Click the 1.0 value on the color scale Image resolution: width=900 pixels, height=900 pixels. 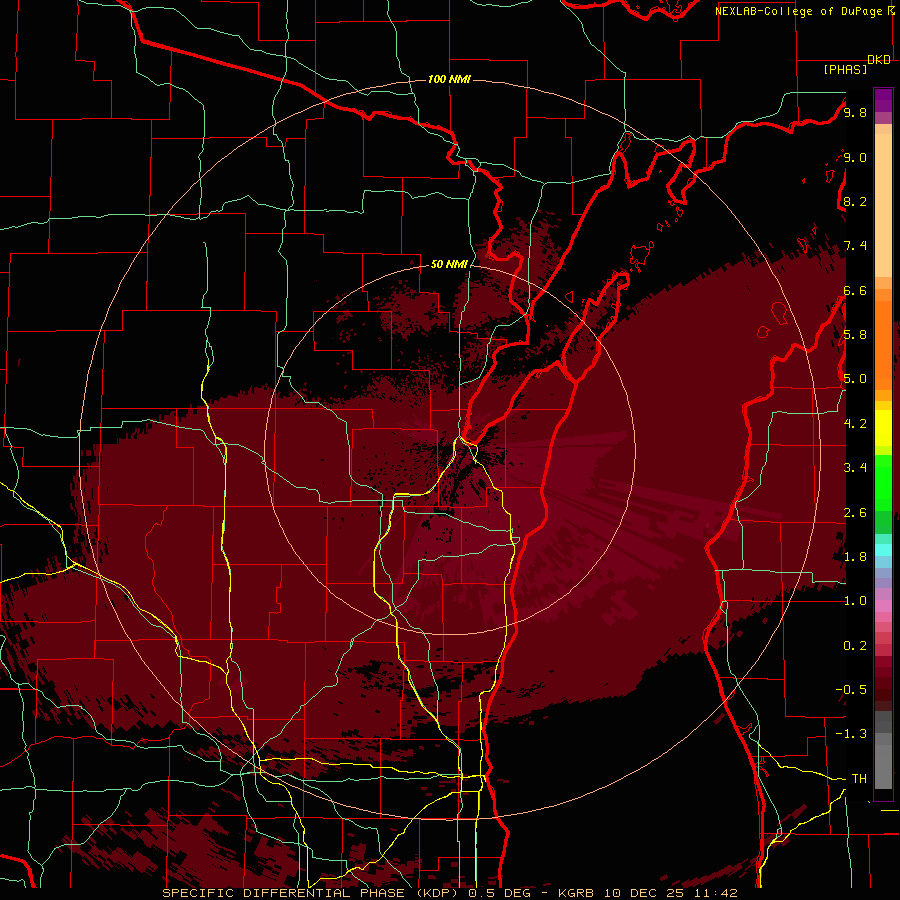tap(855, 601)
